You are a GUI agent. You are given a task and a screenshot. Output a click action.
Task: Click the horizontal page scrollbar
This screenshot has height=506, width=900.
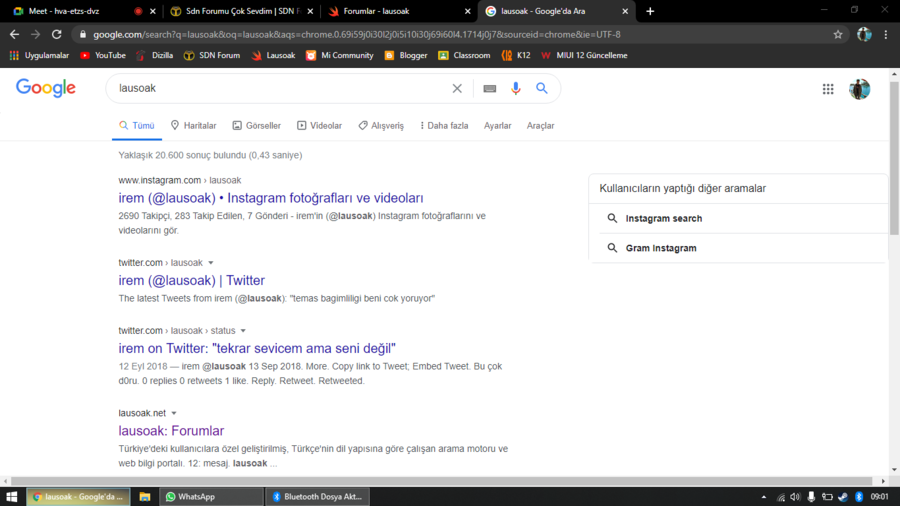[x=441, y=481]
